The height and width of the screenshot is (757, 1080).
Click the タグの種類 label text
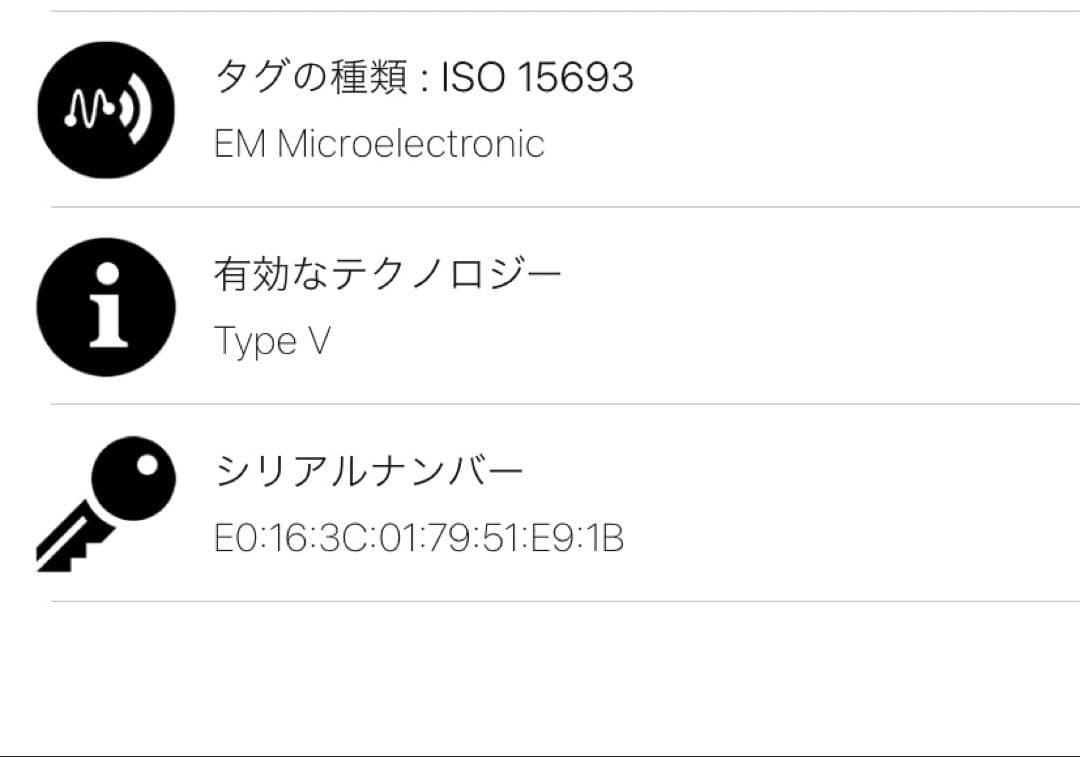pyautogui.click(x=308, y=77)
